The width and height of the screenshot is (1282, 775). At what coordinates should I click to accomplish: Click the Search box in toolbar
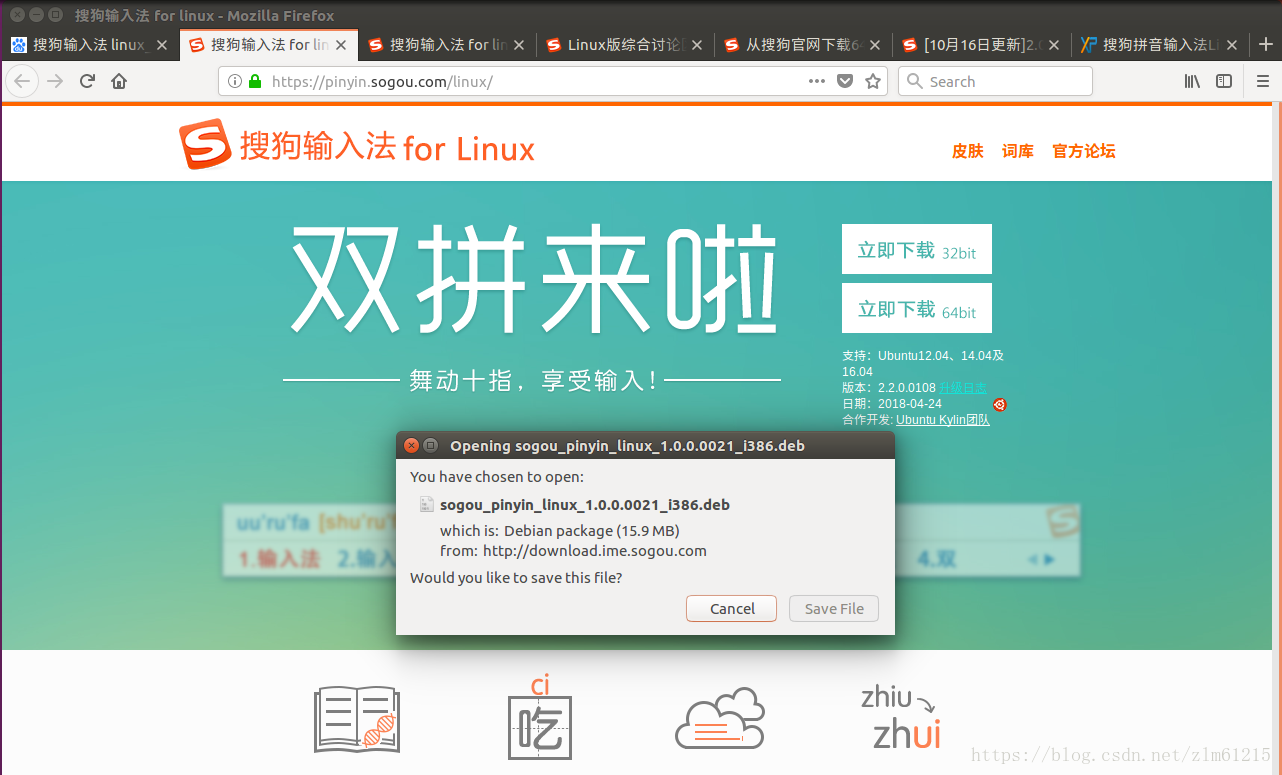[995, 81]
